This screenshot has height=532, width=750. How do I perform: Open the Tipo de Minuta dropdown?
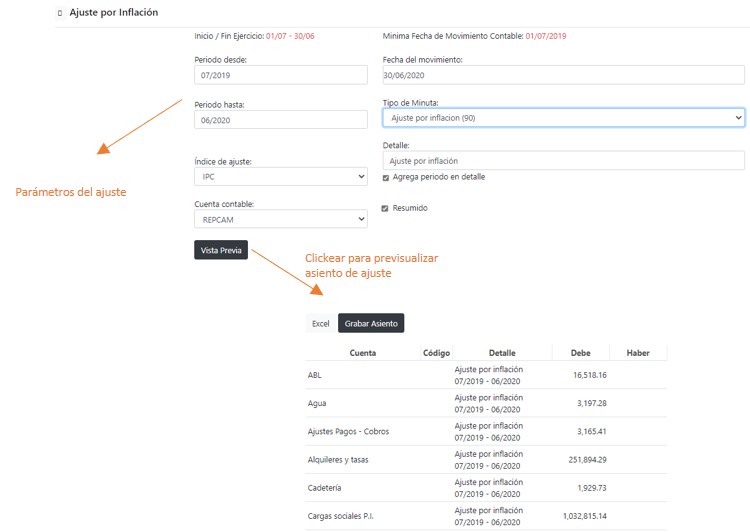coord(563,118)
